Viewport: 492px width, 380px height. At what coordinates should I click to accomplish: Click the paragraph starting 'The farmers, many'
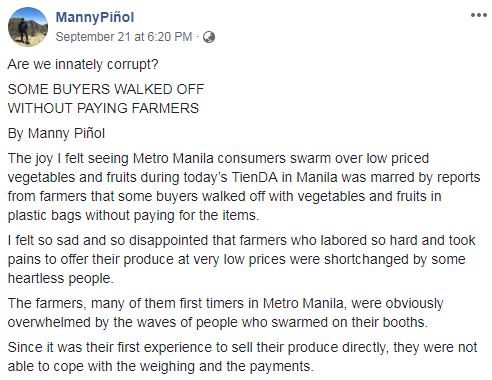coord(226,313)
